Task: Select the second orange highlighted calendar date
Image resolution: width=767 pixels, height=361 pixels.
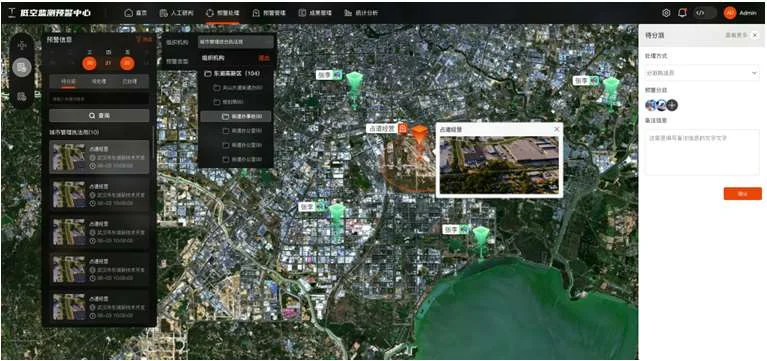Action: point(127,63)
